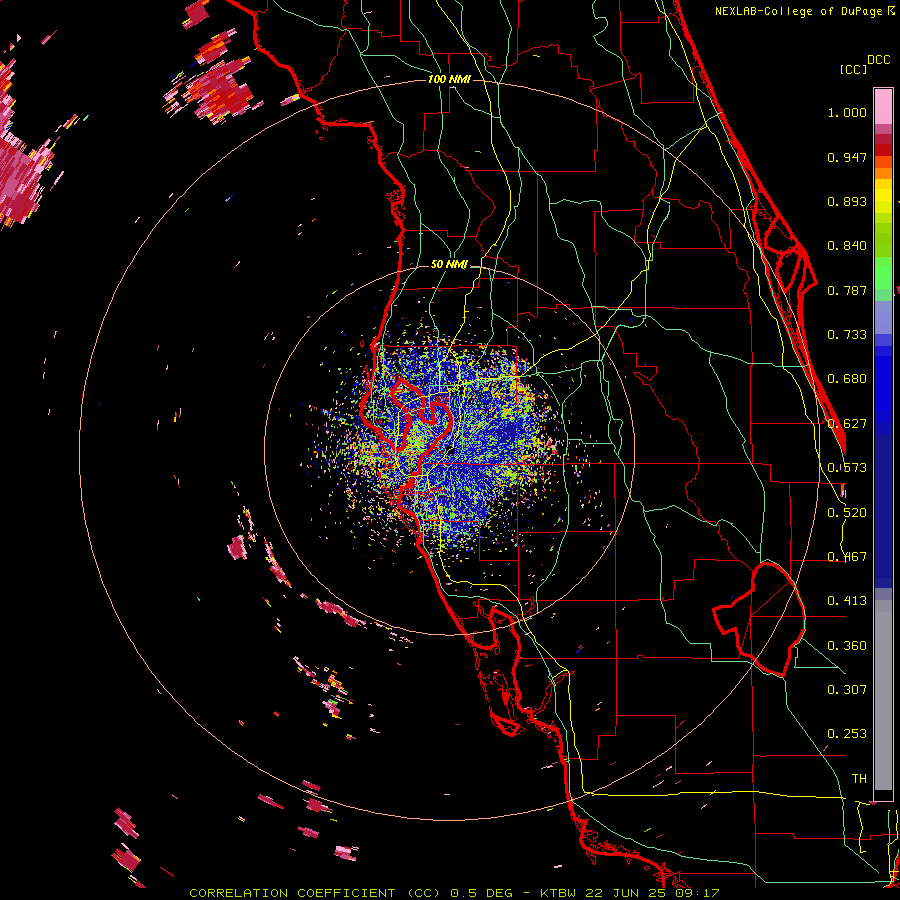Pick the yellow color bar segment
Screen dimensions: 900x900
[883, 196]
